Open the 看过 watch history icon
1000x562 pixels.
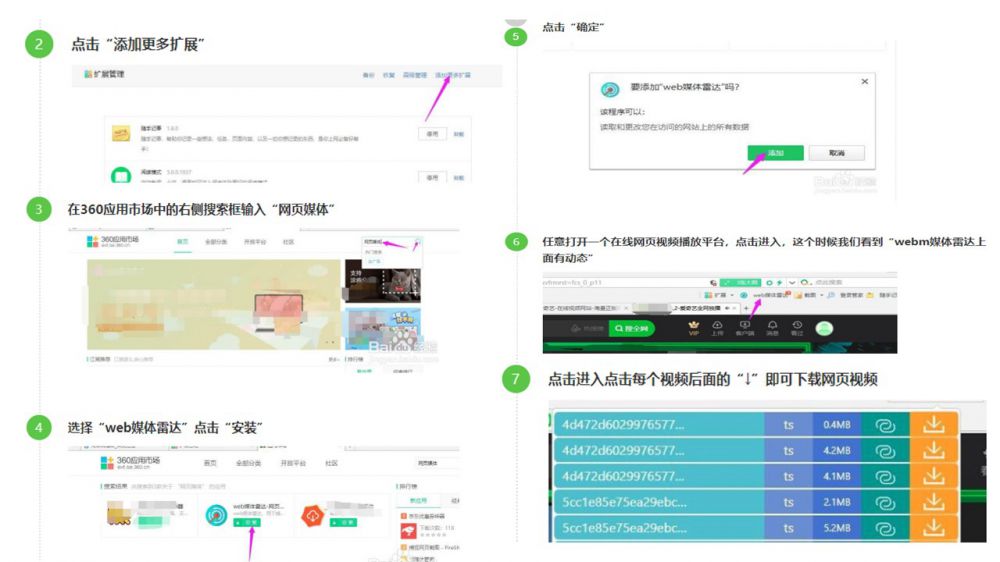798,328
